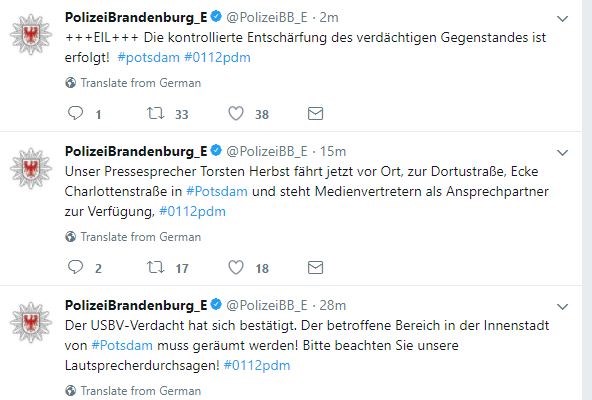
Task: Reply to the +++EIL+++ tweet
Action: pyautogui.click(x=75, y=113)
